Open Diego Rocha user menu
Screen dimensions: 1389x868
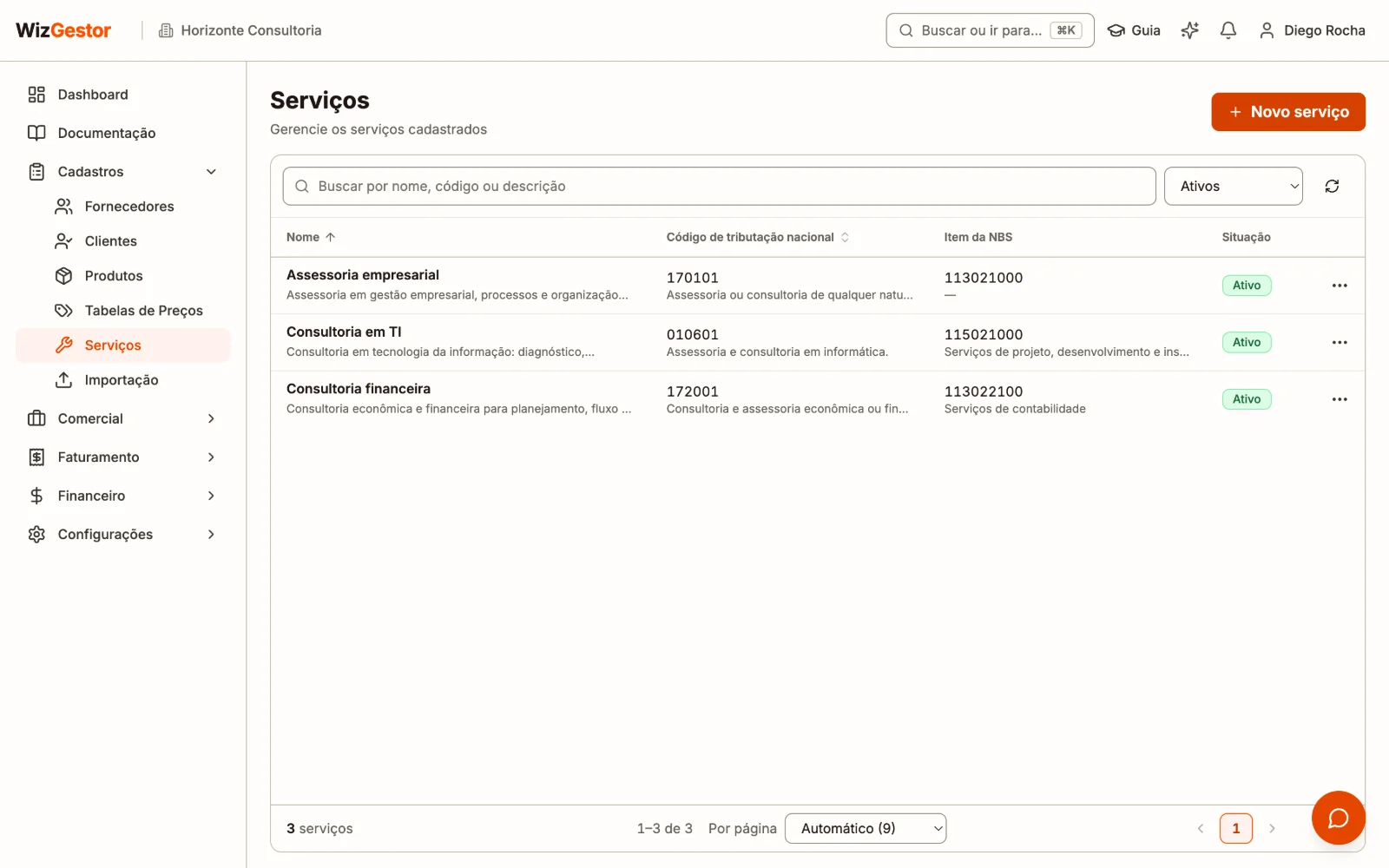click(1312, 30)
